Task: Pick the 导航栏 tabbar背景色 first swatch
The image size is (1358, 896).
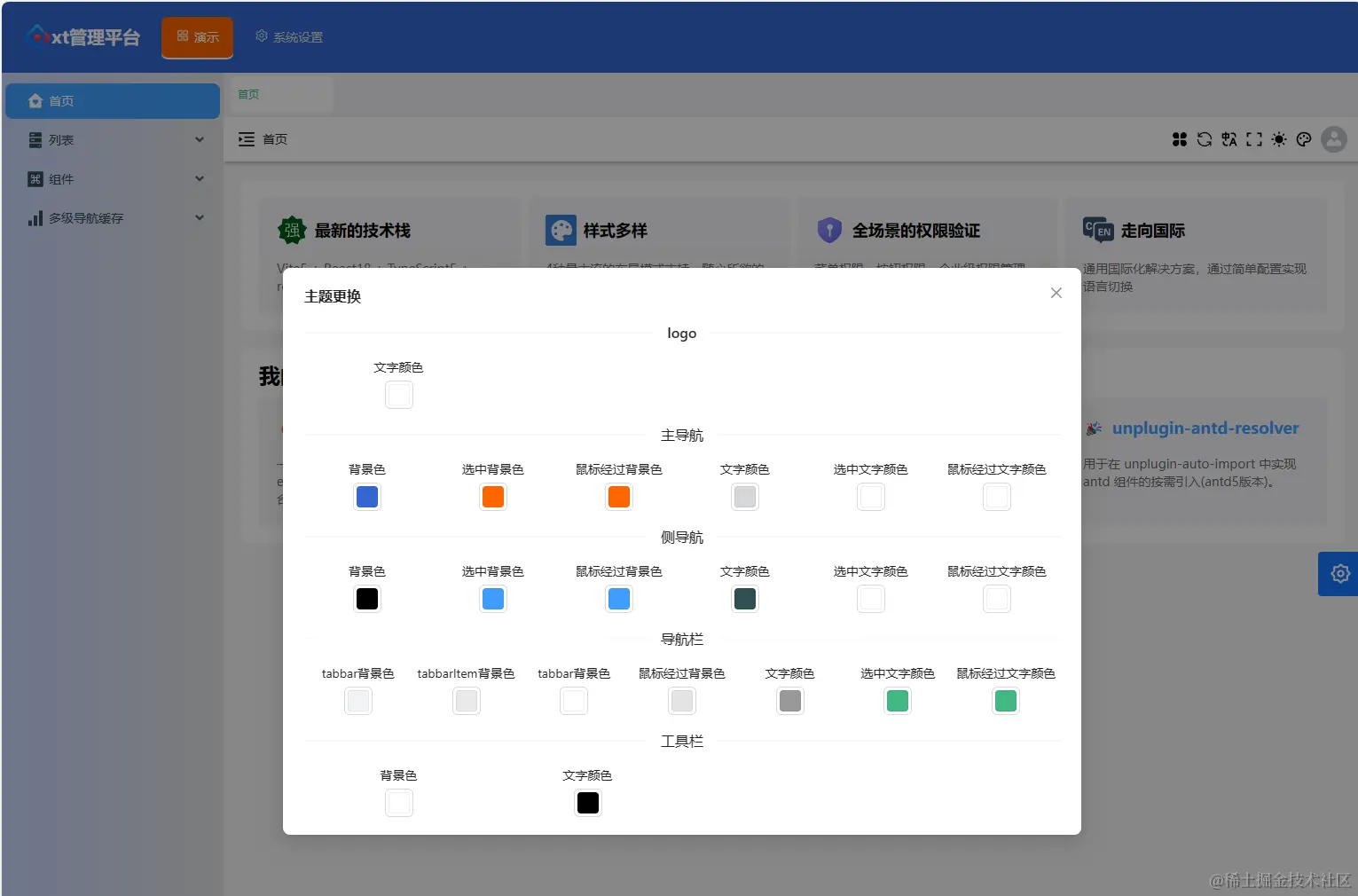Action: pyautogui.click(x=358, y=701)
